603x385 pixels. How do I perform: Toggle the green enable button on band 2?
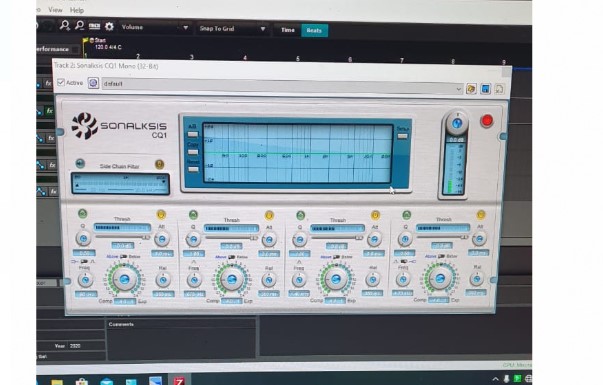(x=193, y=215)
